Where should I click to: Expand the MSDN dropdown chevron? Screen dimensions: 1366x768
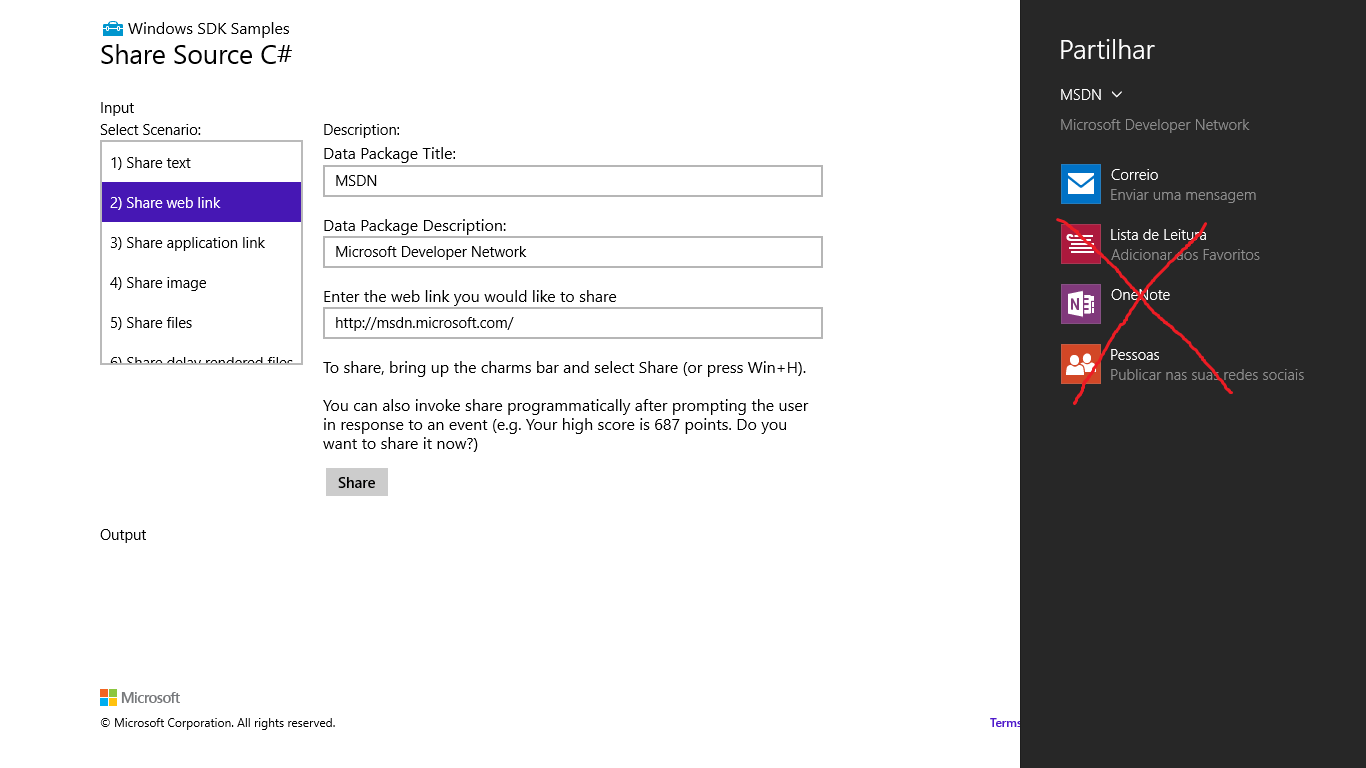(x=1117, y=94)
